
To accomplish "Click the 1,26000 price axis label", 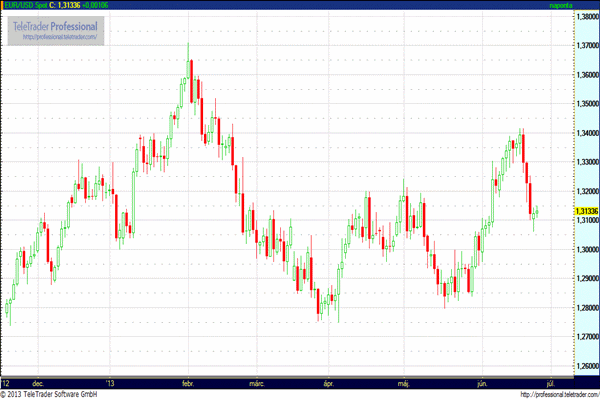I will tap(586, 365).
